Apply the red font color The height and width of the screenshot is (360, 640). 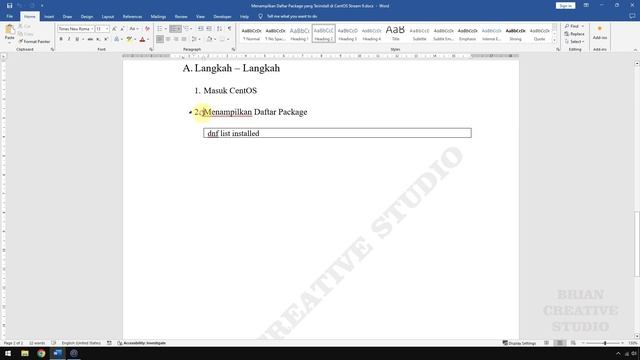tap(142, 39)
